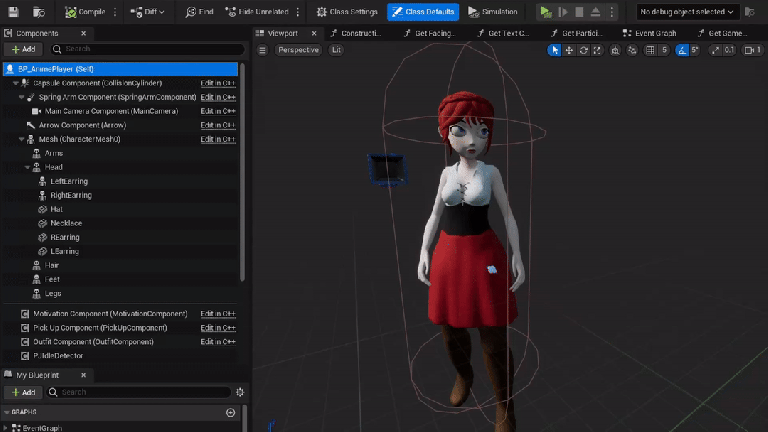Open My Blueprint settings gear
This screenshot has width=768, height=432.
tap(240, 392)
